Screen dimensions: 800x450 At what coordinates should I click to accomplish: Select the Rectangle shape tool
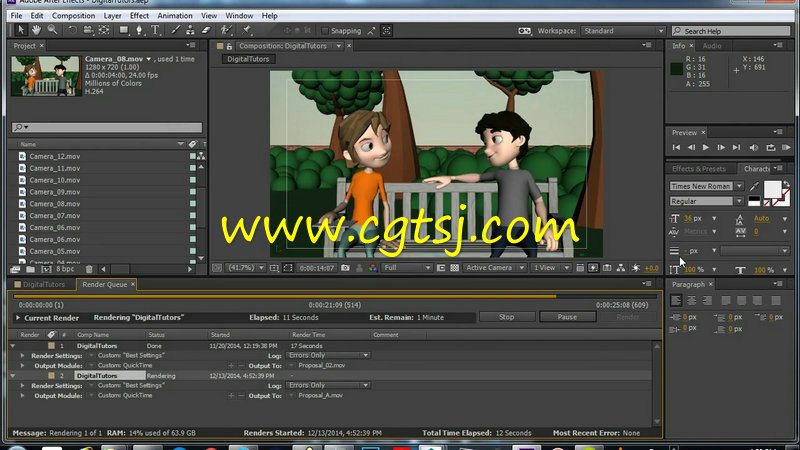[123, 31]
